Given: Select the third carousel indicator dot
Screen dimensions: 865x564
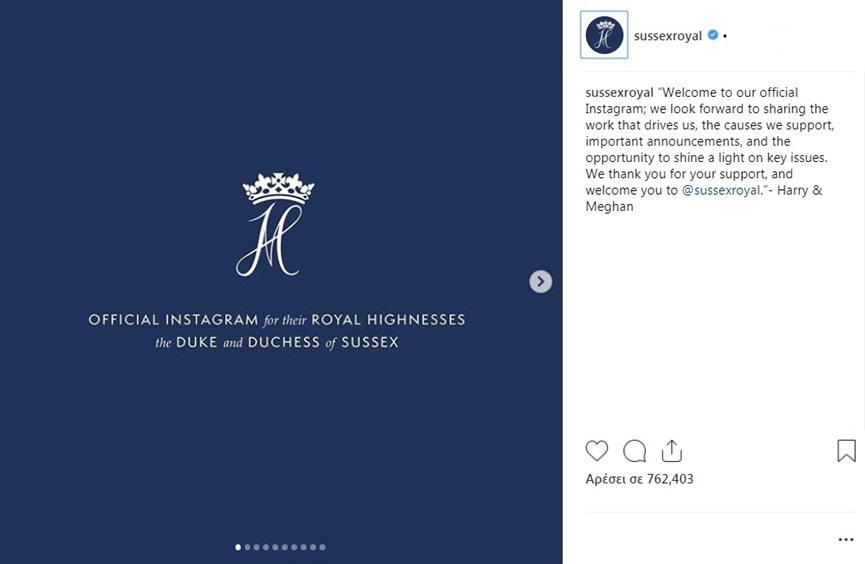Looking at the screenshot, I should [257, 547].
